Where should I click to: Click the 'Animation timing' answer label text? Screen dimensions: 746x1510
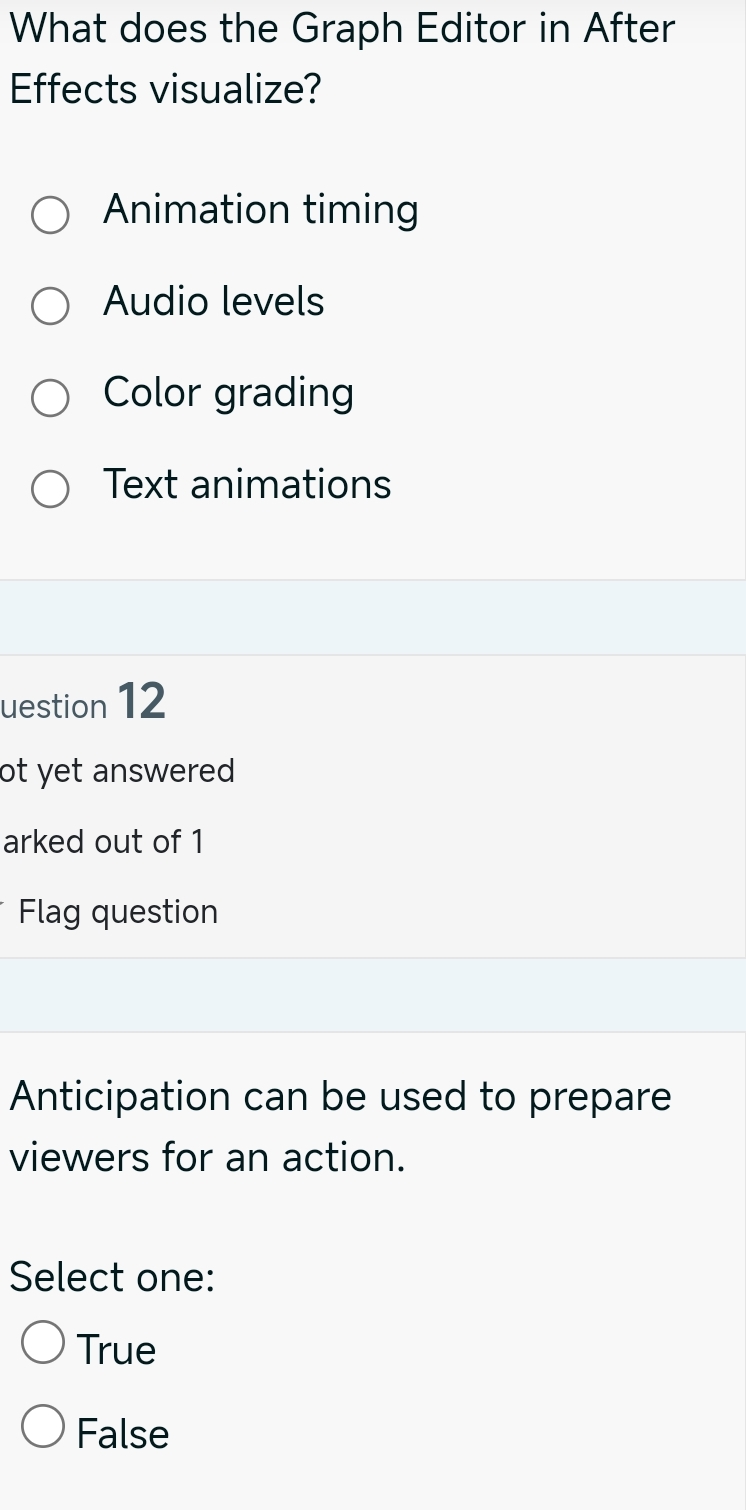point(260,210)
